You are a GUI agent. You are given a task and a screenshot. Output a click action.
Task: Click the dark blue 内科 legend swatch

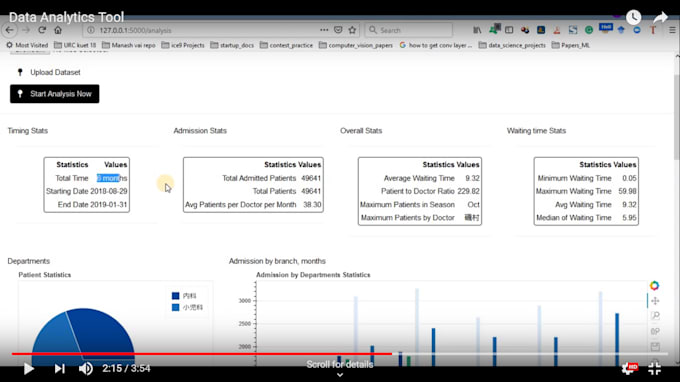tap(175, 296)
